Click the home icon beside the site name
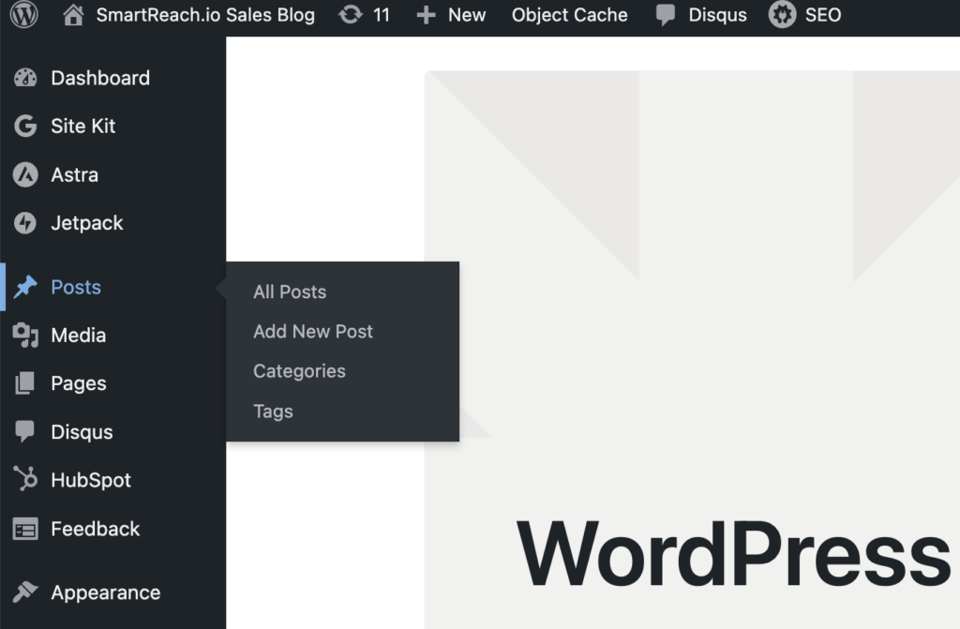 (x=73, y=15)
